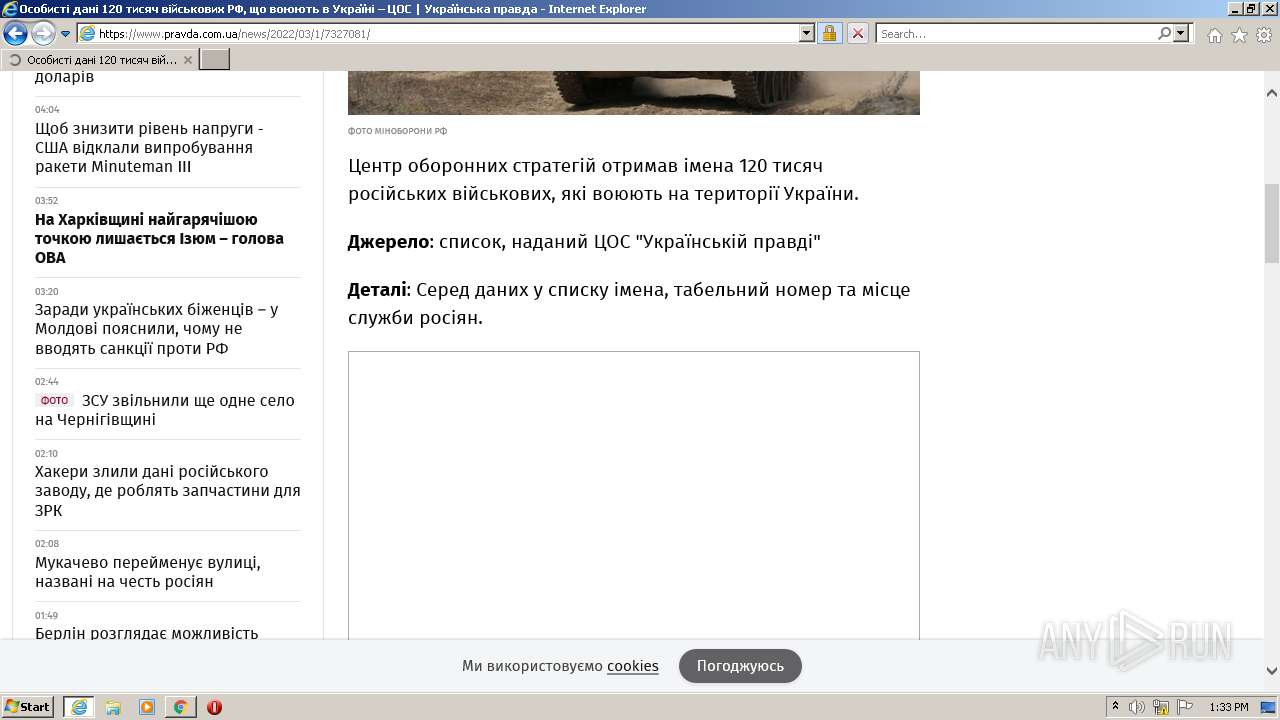1280x720 pixels.
Task: Go to the Home page icon
Action: (x=1214, y=35)
